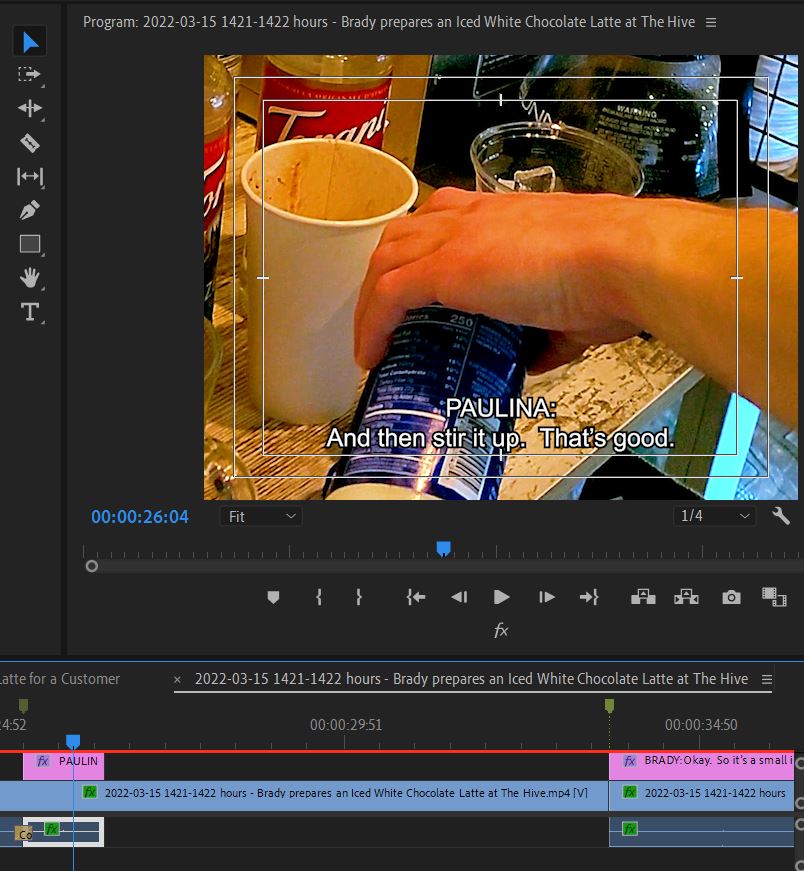Close the 2022-03-15 sequence timeline tab
This screenshot has width=804, height=871.
(x=177, y=679)
